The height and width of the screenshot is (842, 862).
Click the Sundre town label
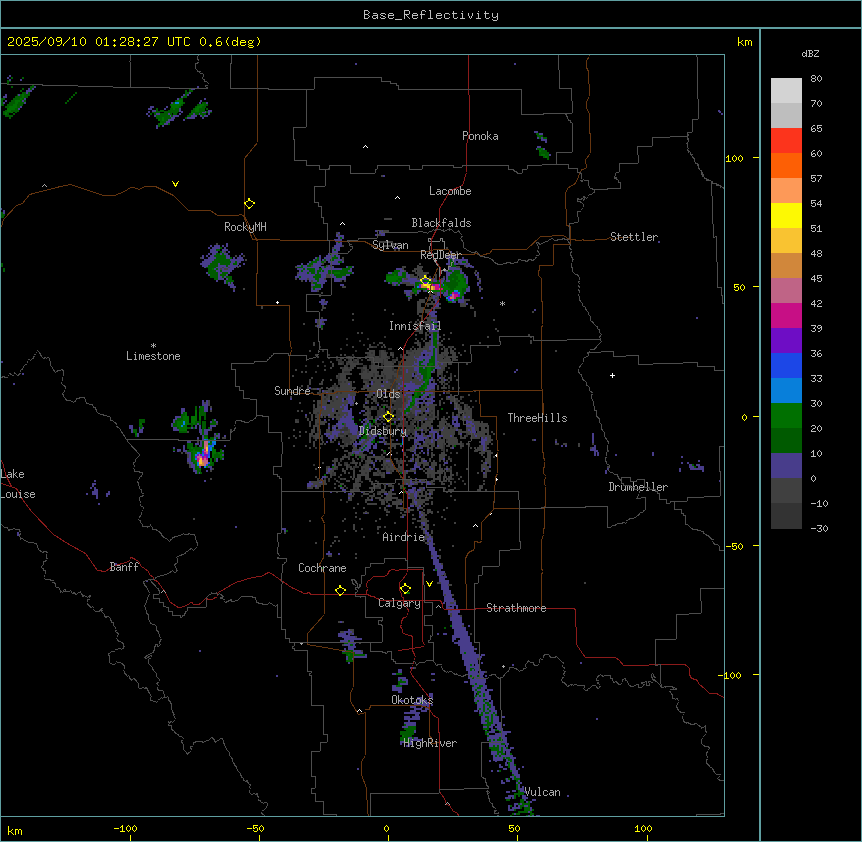click(x=292, y=391)
